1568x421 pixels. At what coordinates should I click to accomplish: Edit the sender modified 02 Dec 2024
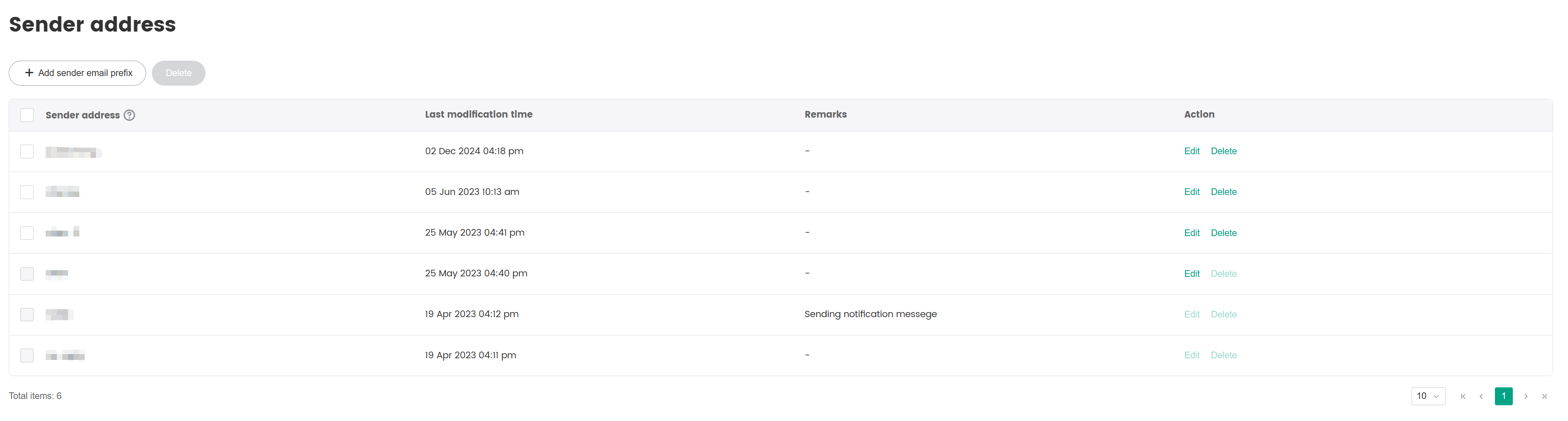click(1191, 151)
